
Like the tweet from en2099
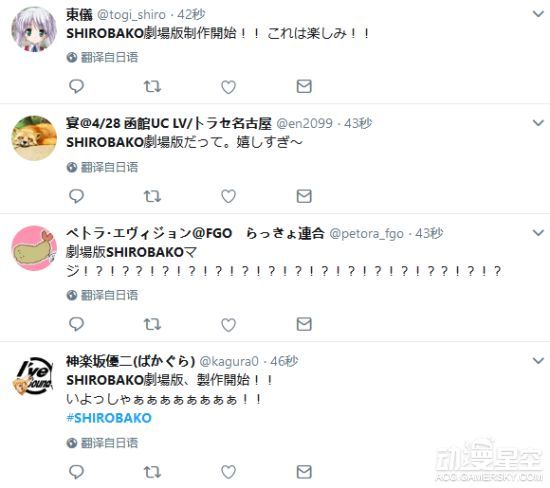point(228,196)
